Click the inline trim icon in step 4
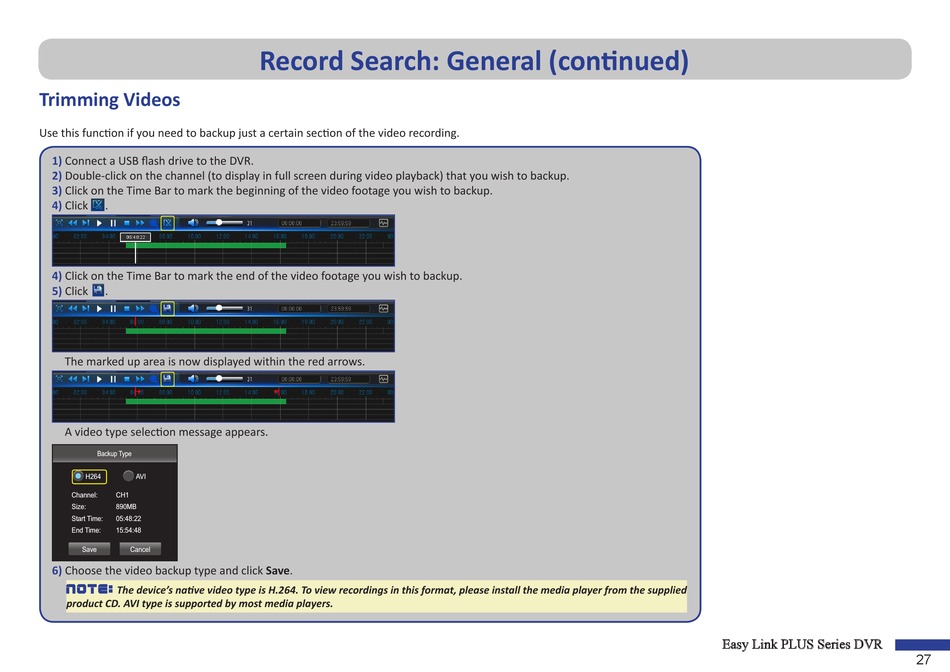The width and height of the screenshot is (950, 672). [x=98, y=205]
